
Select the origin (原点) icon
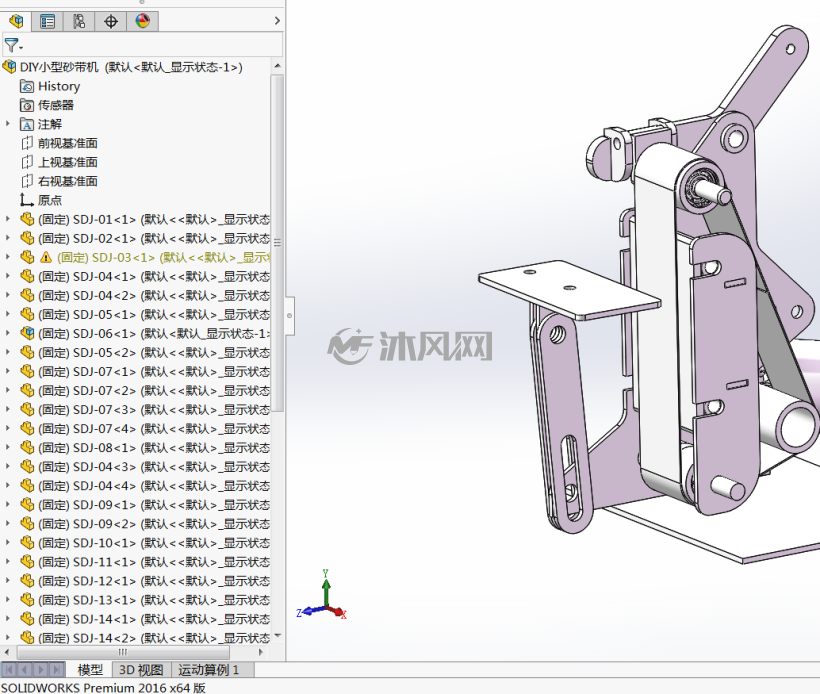(27, 200)
